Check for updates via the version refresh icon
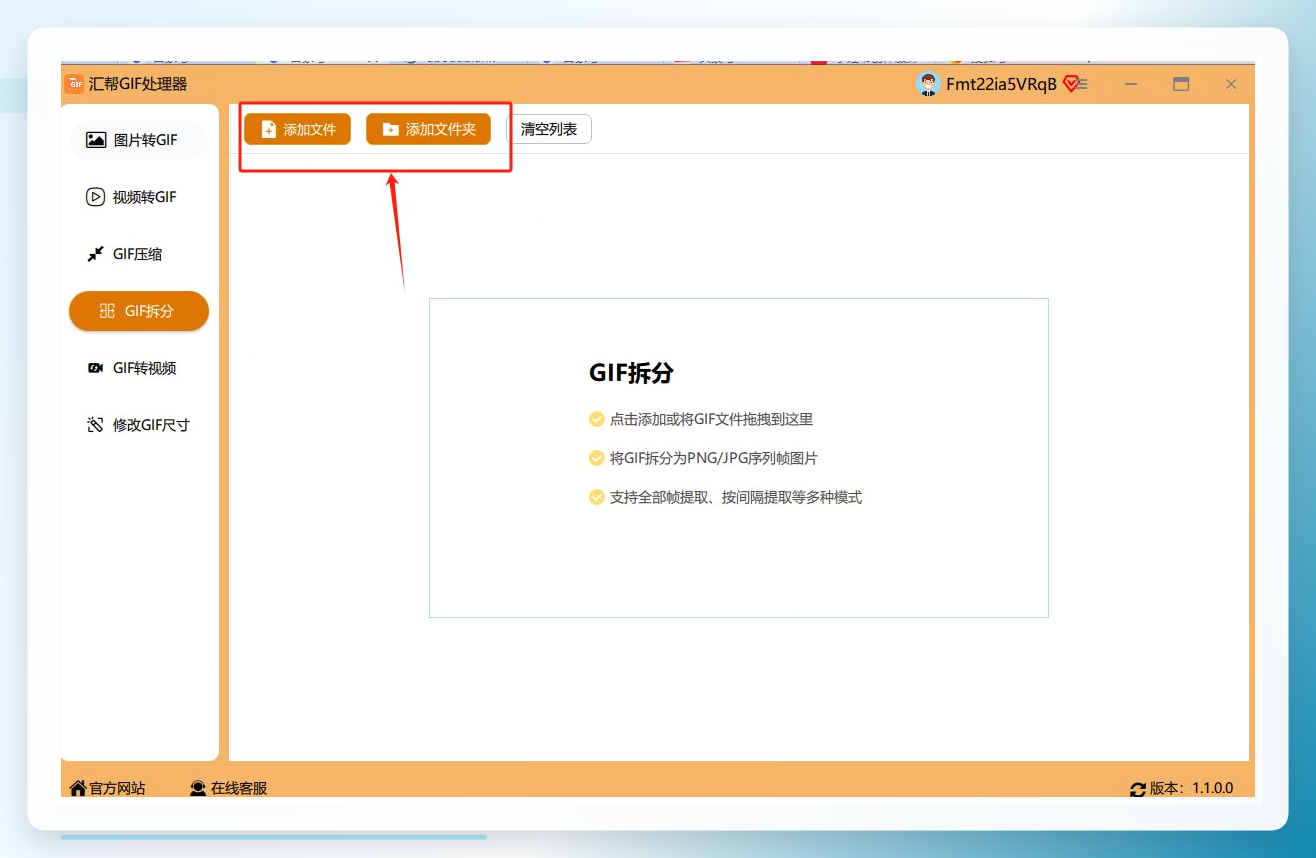 click(1138, 789)
